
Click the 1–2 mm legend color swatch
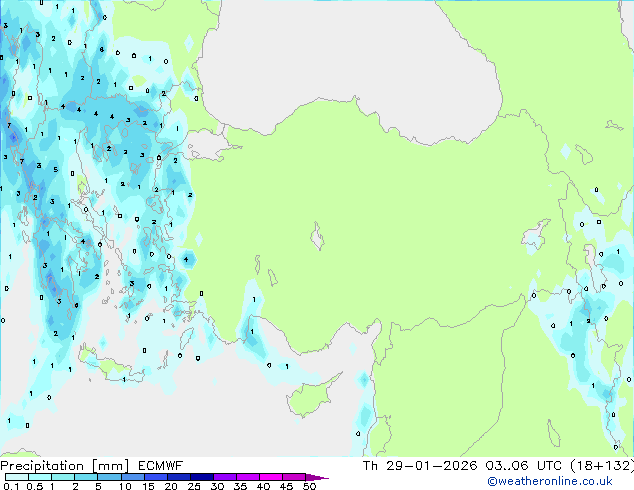[63, 477]
